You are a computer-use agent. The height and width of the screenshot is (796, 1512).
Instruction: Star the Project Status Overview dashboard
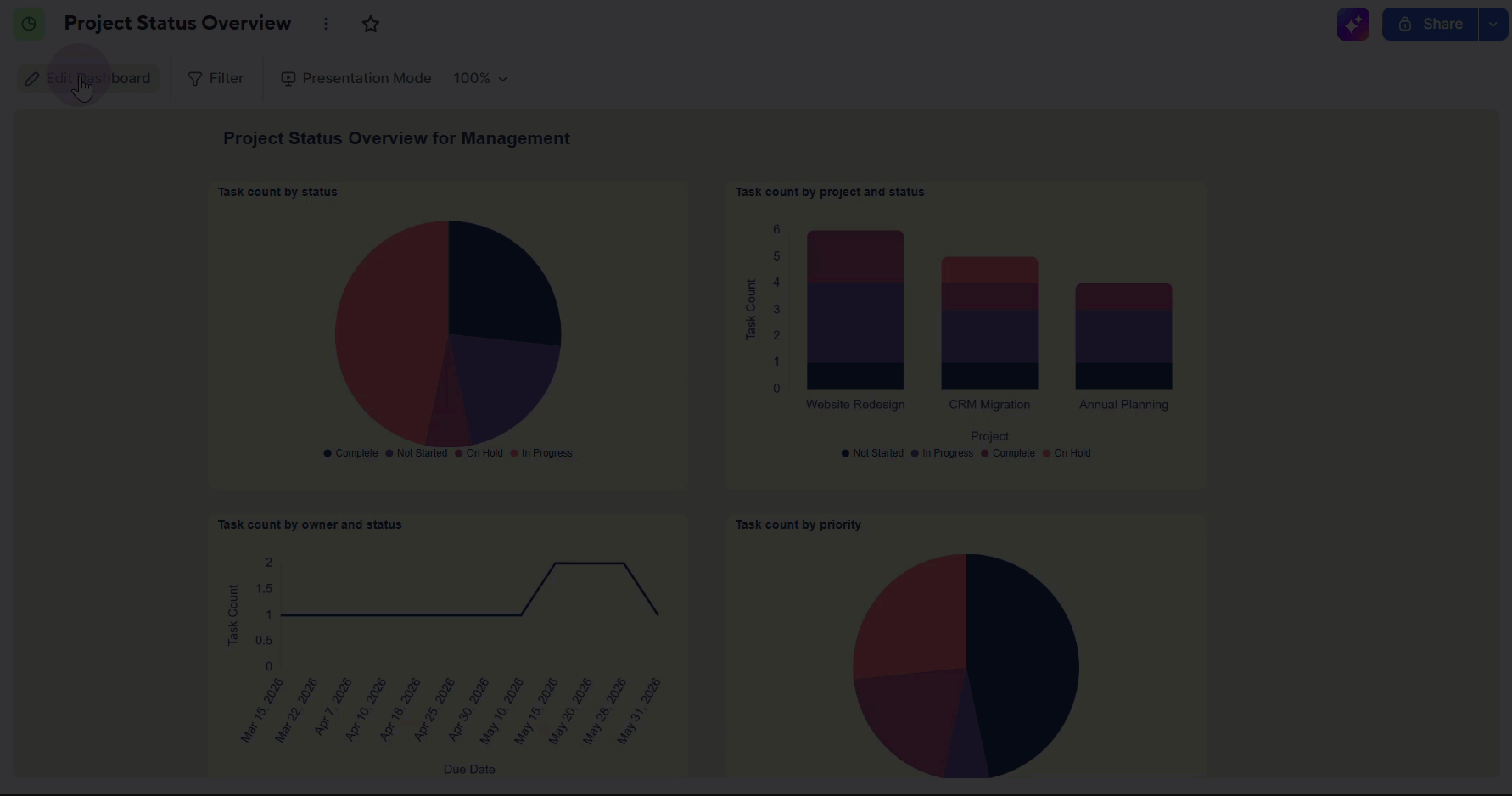click(x=371, y=24)
